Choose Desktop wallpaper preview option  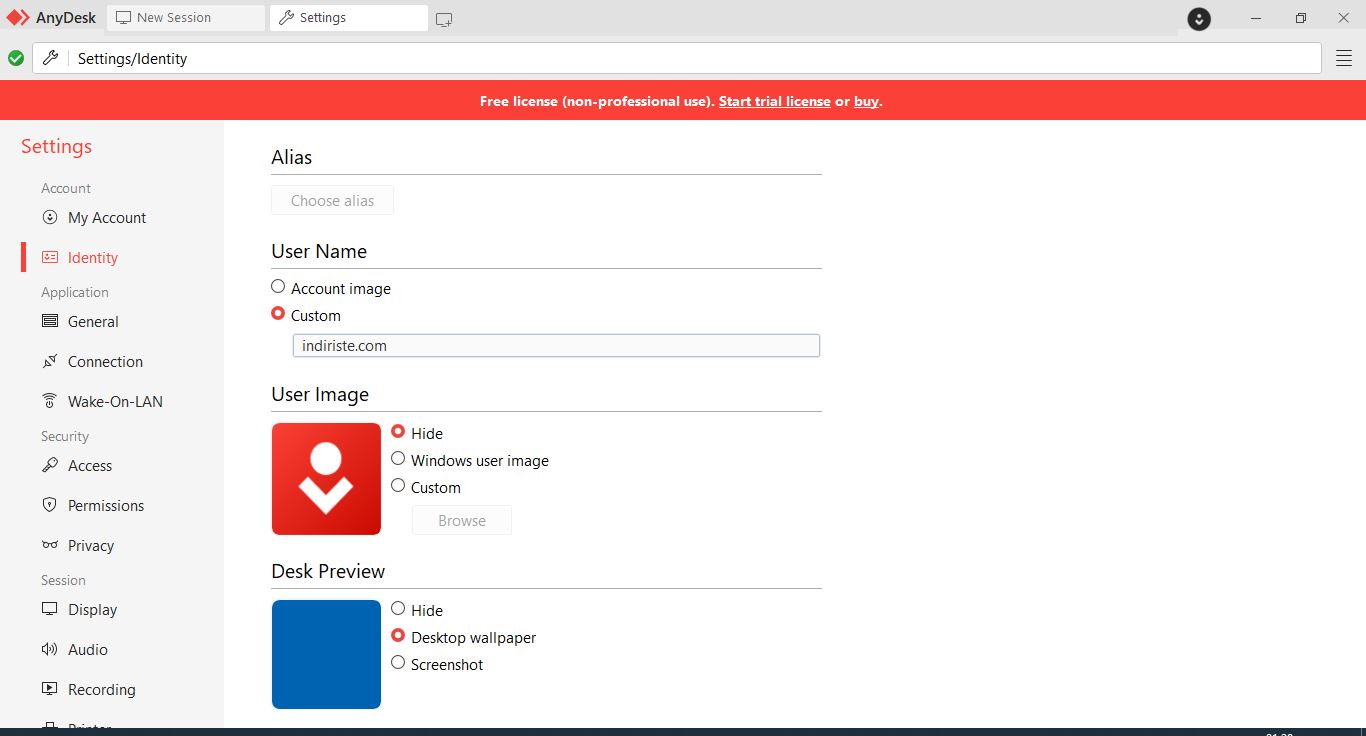(x=398, y=636)
